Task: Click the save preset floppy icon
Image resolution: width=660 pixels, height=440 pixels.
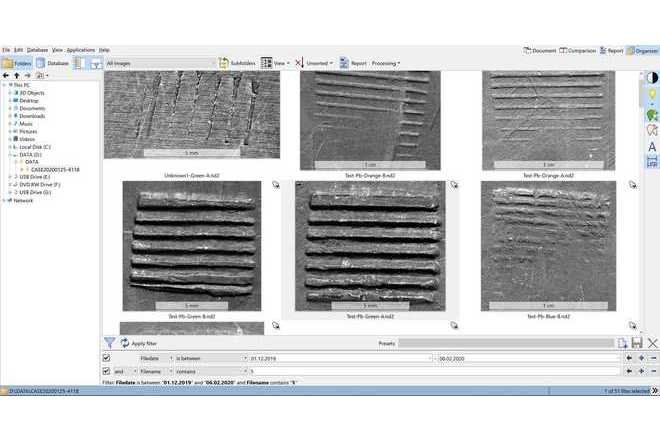Action: click(x=637, y=343)
